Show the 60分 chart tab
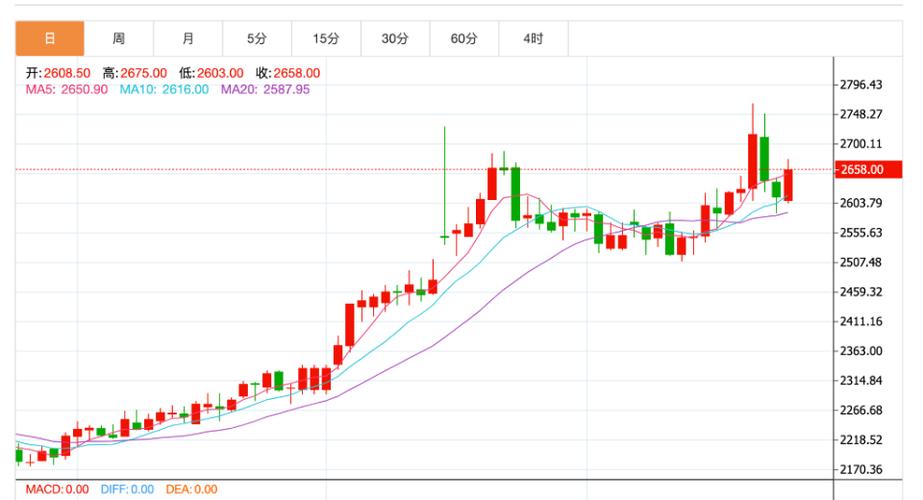The width and height of the screenshot is (923, 500). (464, 39)
